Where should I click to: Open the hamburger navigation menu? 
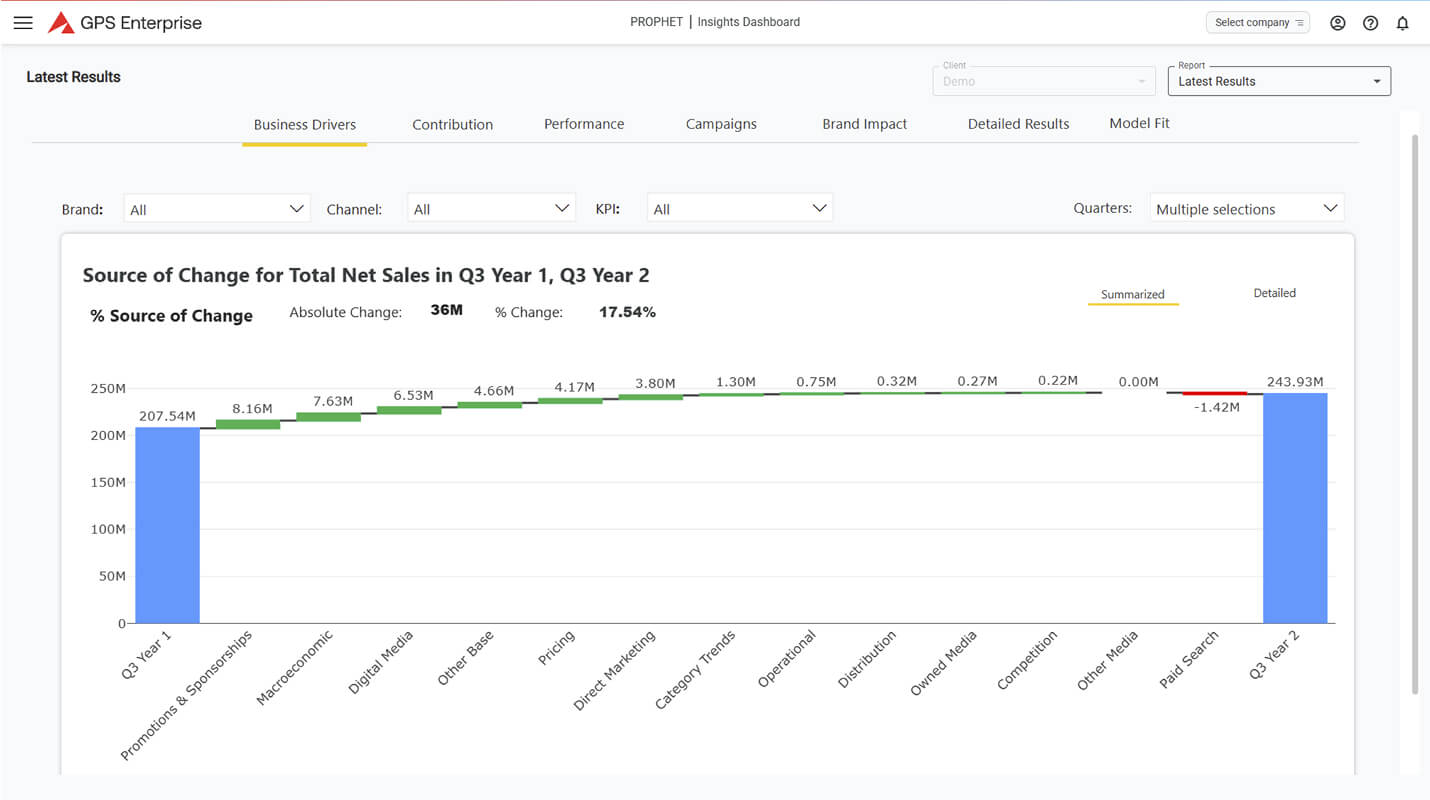pos(23,23)
